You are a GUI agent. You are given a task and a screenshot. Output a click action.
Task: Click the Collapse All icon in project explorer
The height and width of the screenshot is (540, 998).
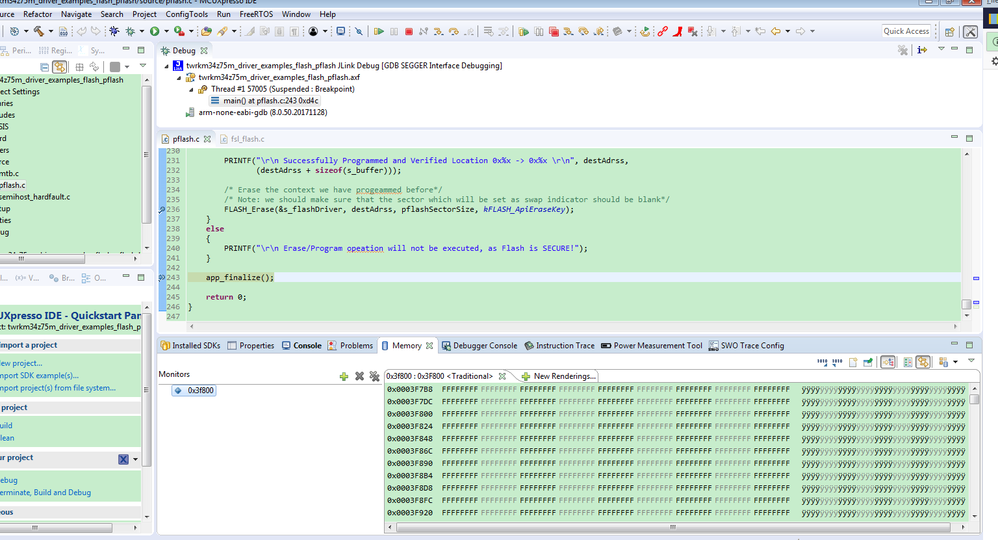tap(45, 67)
